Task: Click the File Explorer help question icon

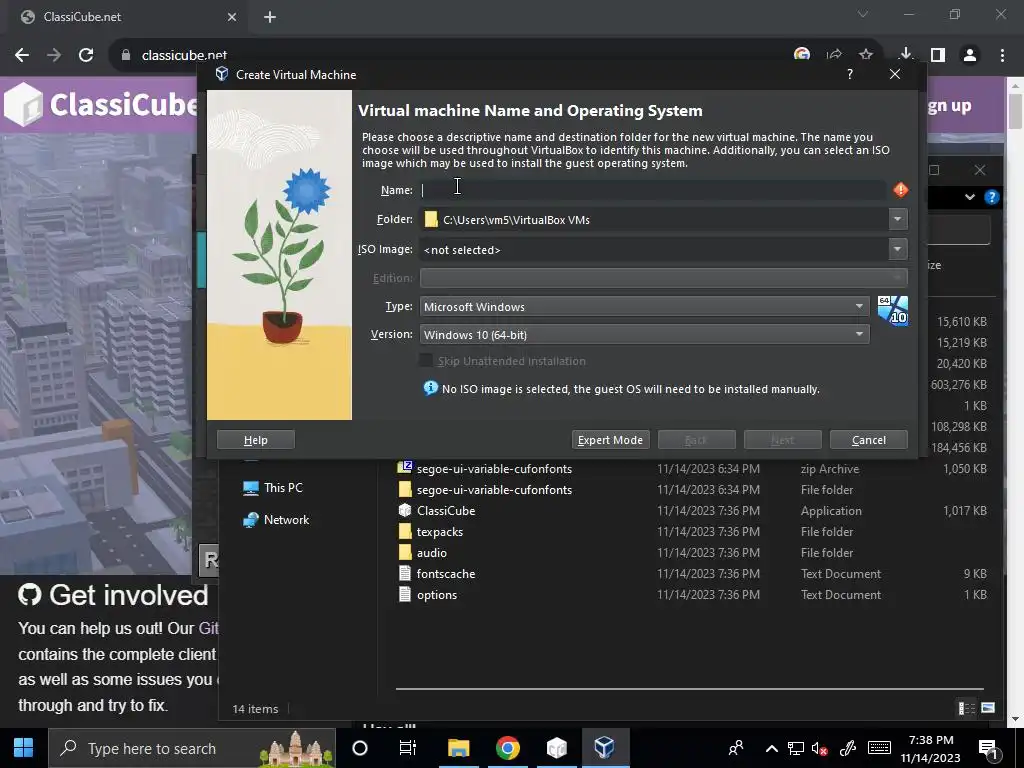Action: coord(991,197)
